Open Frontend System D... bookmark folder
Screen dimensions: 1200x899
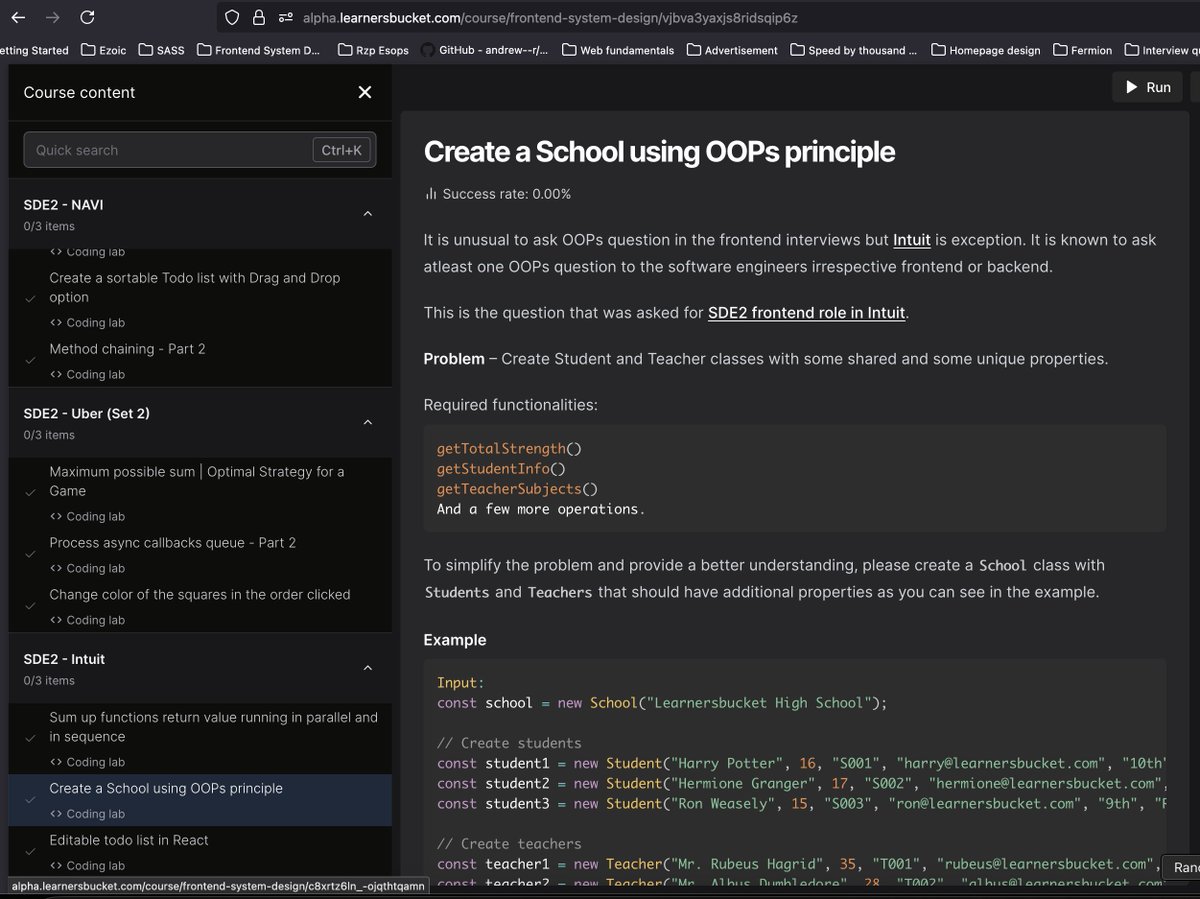pos(259,50)
